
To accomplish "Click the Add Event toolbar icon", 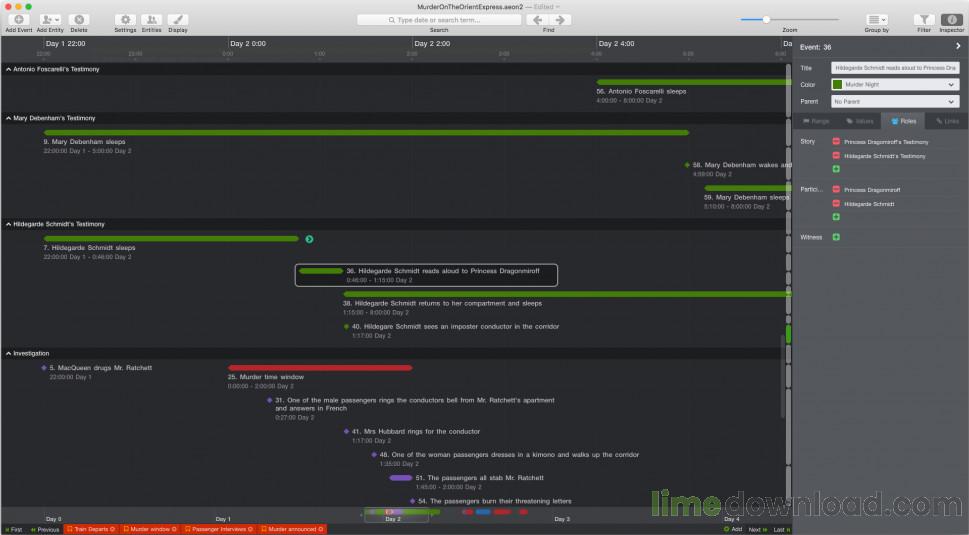I will (x=19, y=20).
